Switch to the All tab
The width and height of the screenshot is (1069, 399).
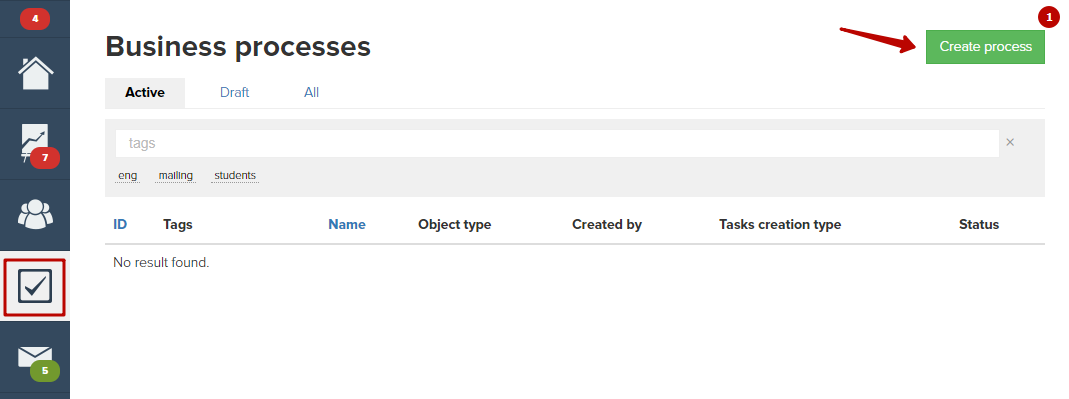[312, 93]
